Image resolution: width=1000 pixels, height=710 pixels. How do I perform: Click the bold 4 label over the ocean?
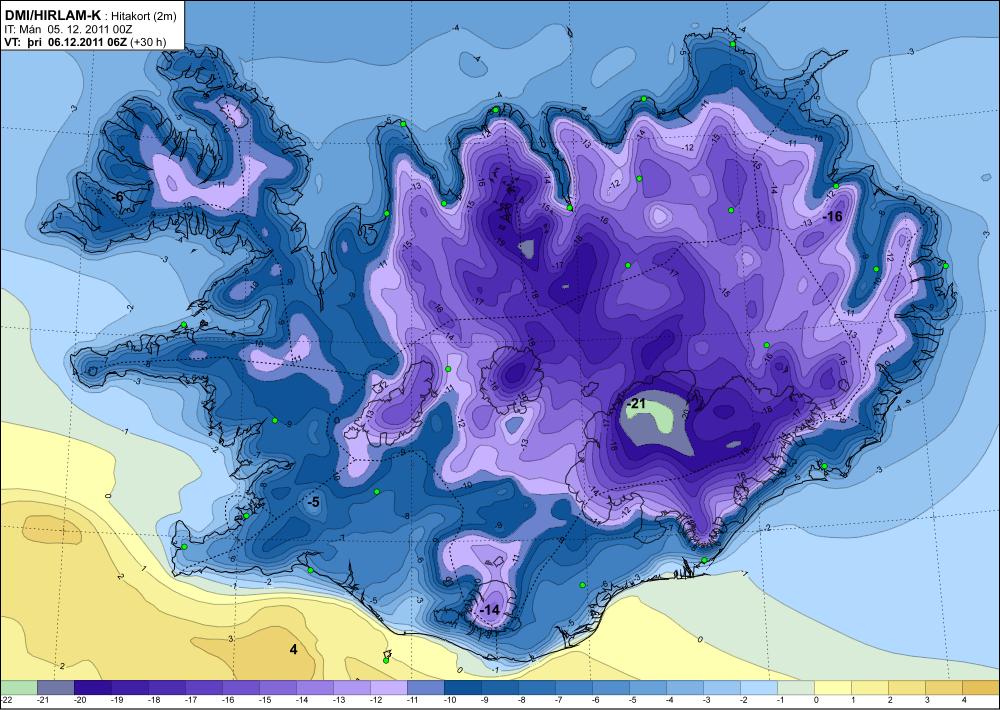[293, 649]
